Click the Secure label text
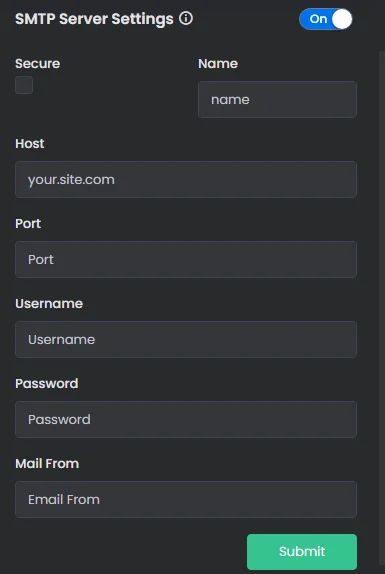Viewport: 385px width, 574px height. (38, 64)
